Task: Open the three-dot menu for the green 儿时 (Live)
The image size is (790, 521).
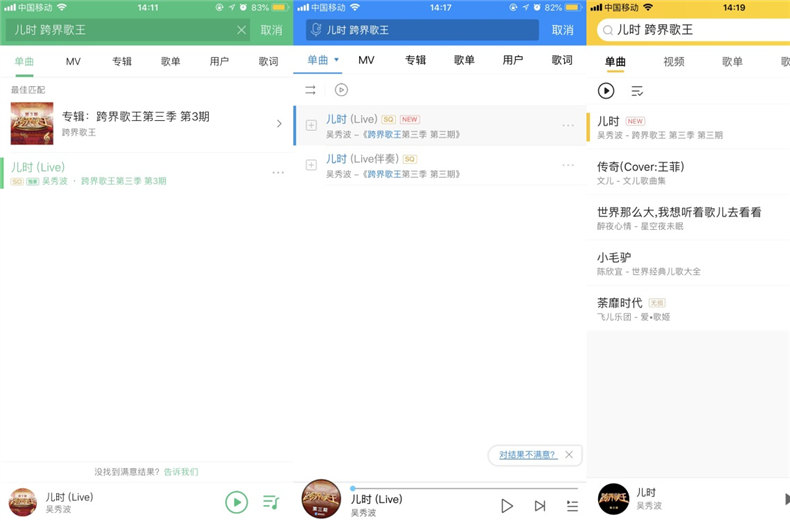Action: (278, 173)
